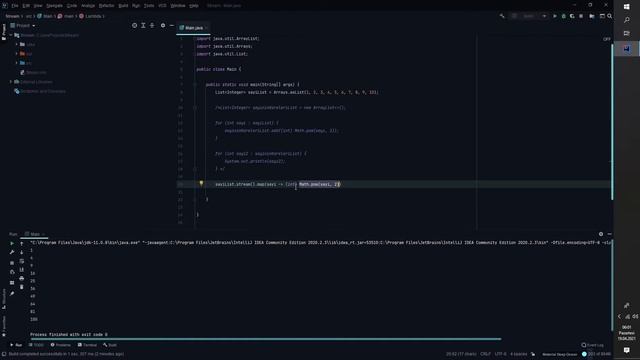This screenshot has width=640, height=360.
Task: Click the Build project hammer icon
Action: [x=502, y=16]
